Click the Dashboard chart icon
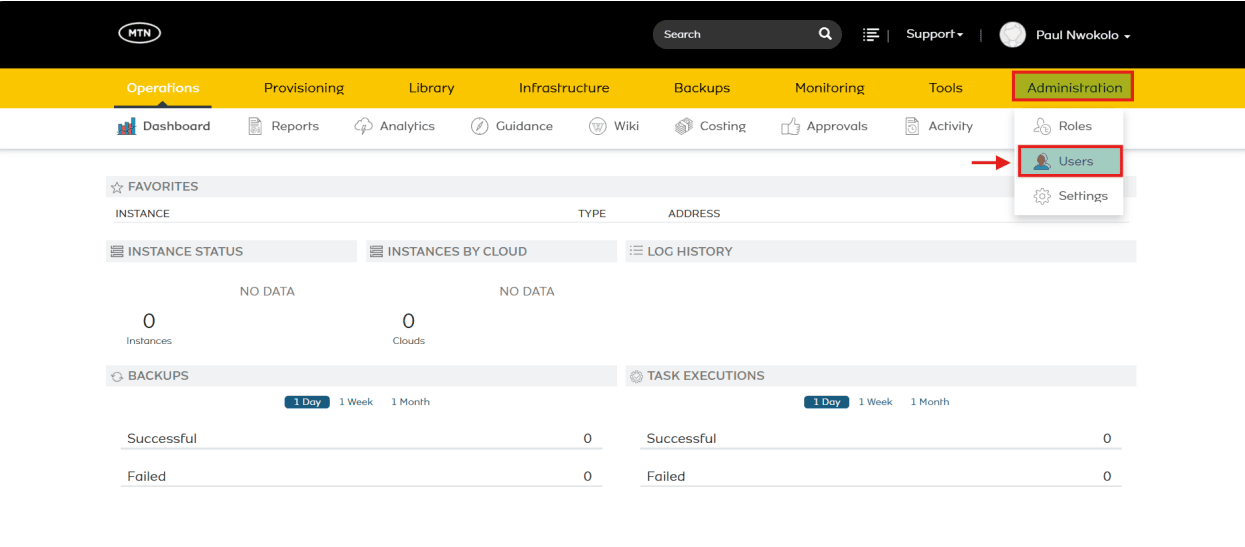This screenshot has height=547, width=1245. coord(127,126)
